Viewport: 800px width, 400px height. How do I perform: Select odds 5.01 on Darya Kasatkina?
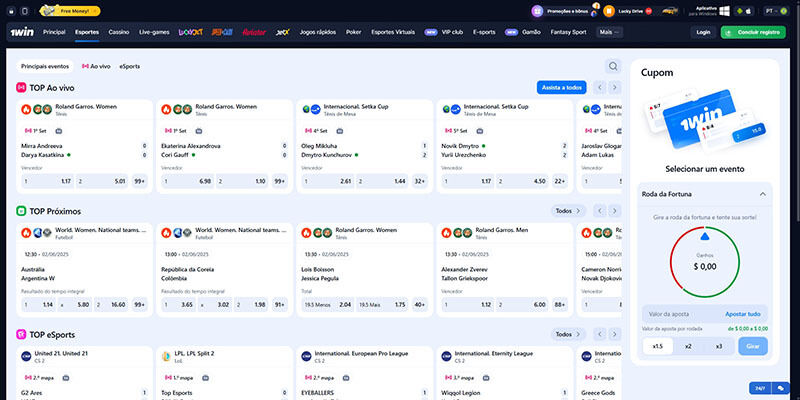pos(102,182)
